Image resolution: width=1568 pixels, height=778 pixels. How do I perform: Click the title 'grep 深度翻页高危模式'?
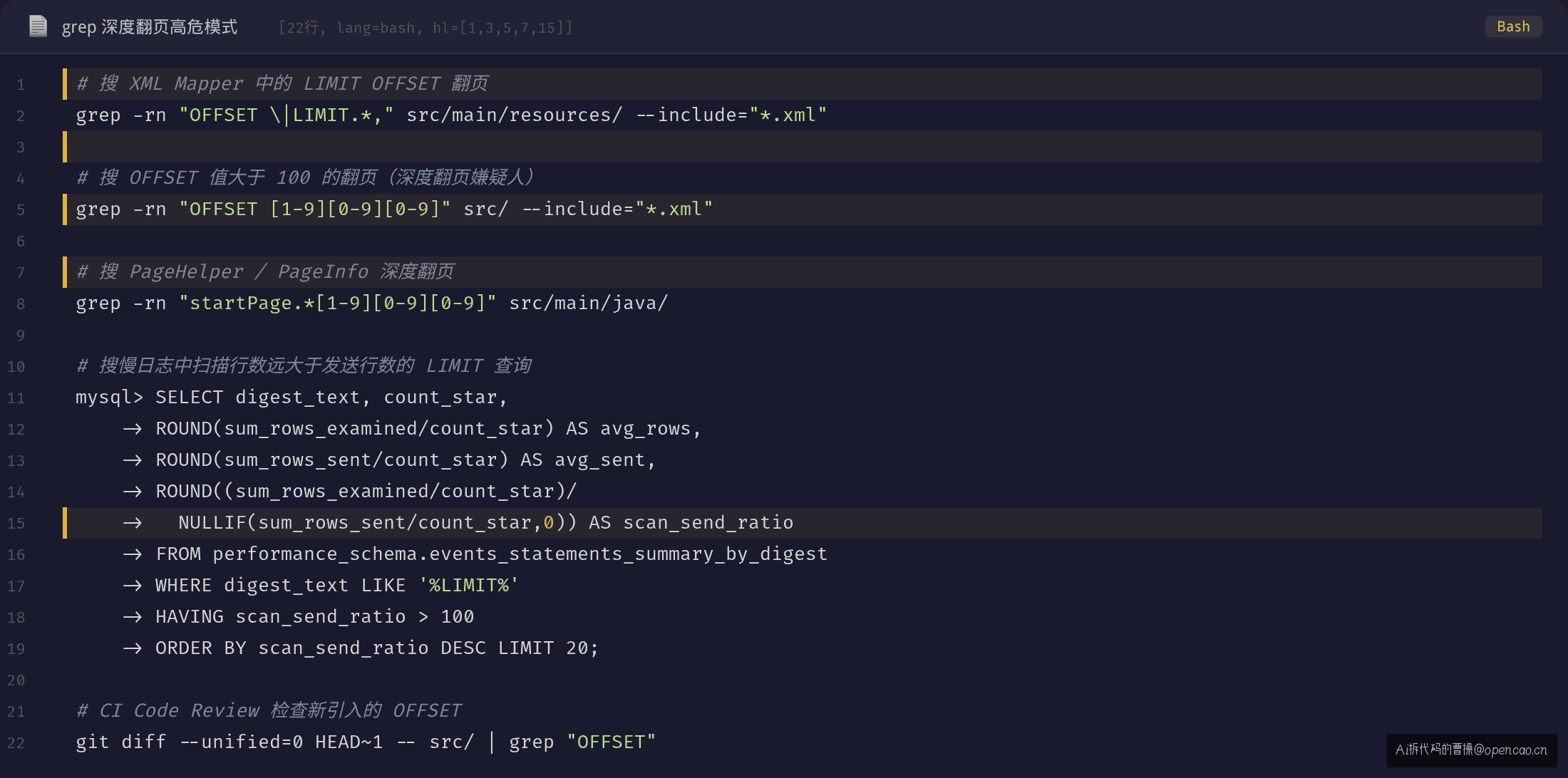click(x=150, y=27)
